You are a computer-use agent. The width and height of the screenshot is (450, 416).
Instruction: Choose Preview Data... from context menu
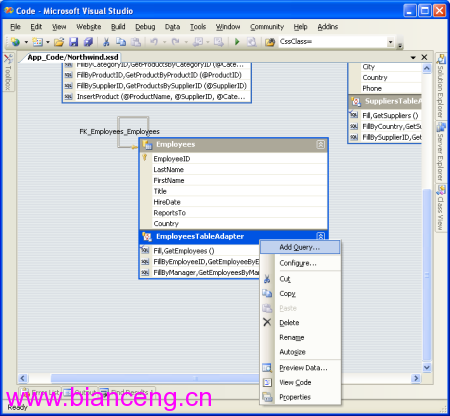coord(300,368)
